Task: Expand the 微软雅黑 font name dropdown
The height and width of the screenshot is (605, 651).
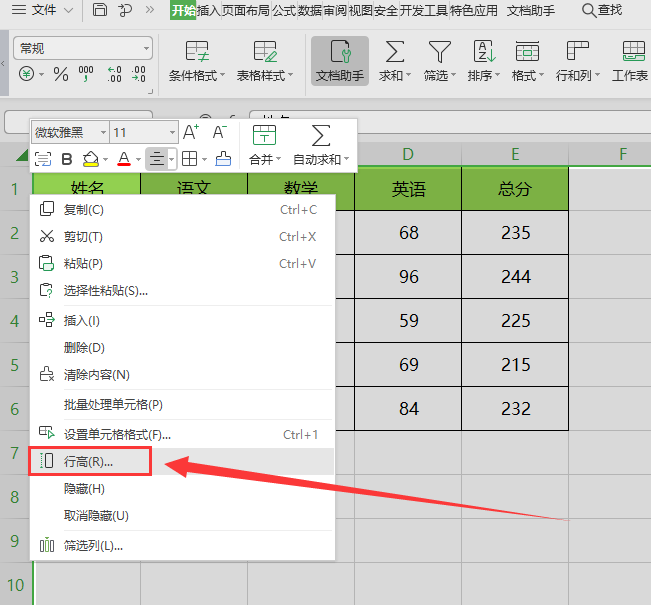Action: point(104,132)
